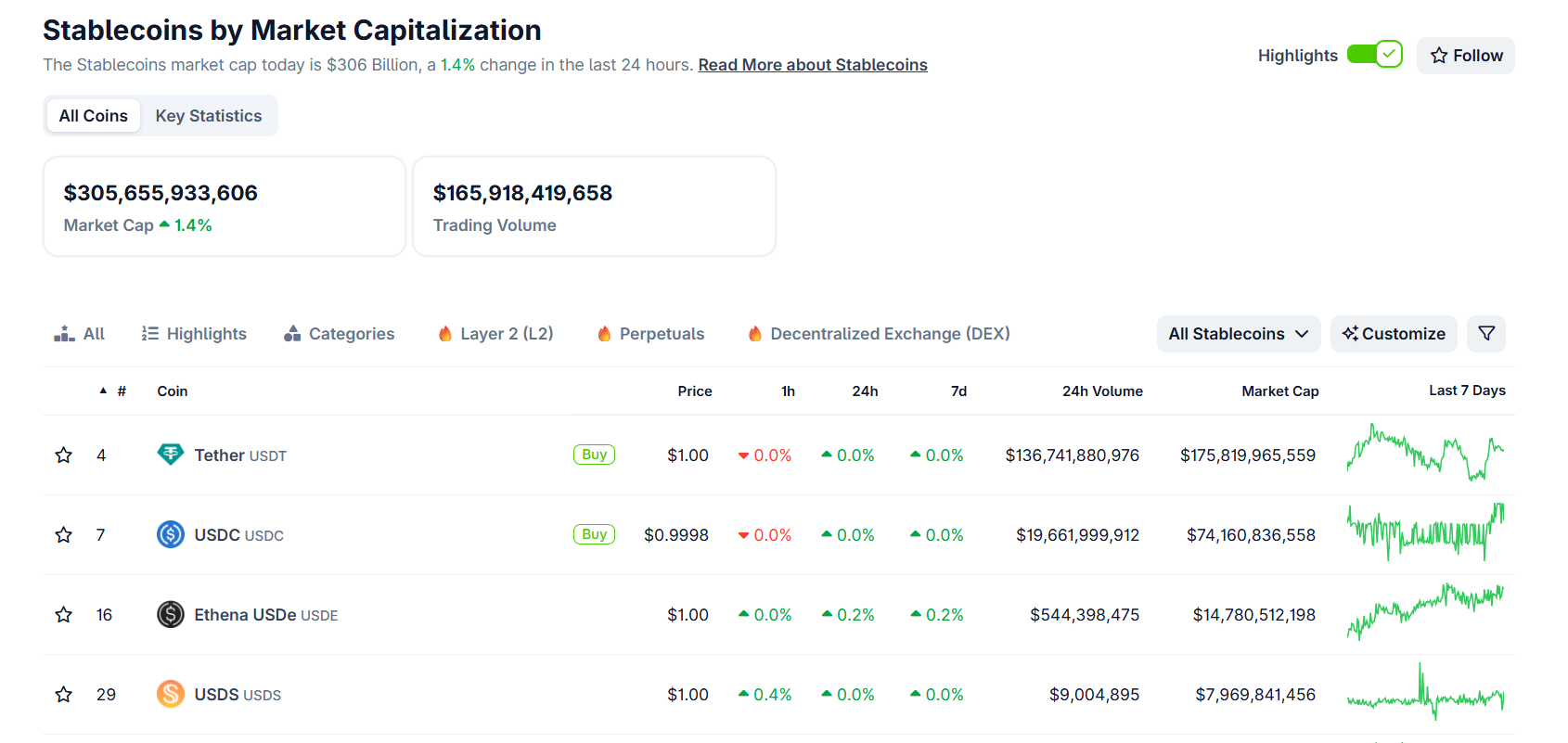Click USDC's price $0.9998
This screenshot has height=743, width=1568.
pos(676,535)
